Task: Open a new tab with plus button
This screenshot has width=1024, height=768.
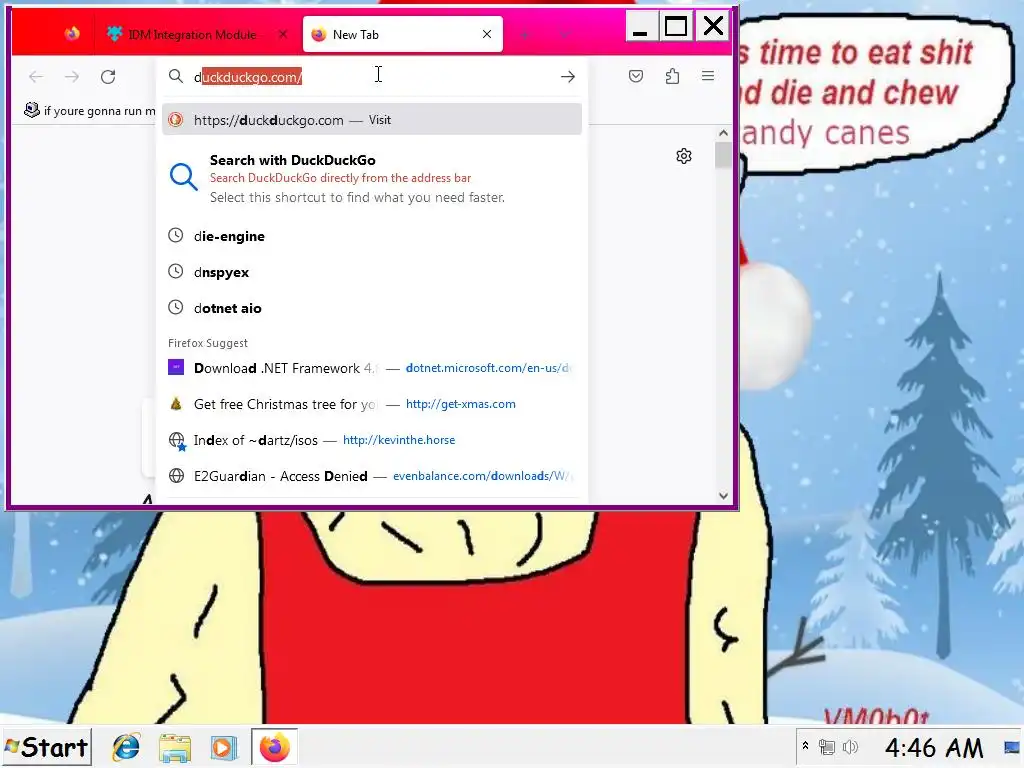Action: 524,35
